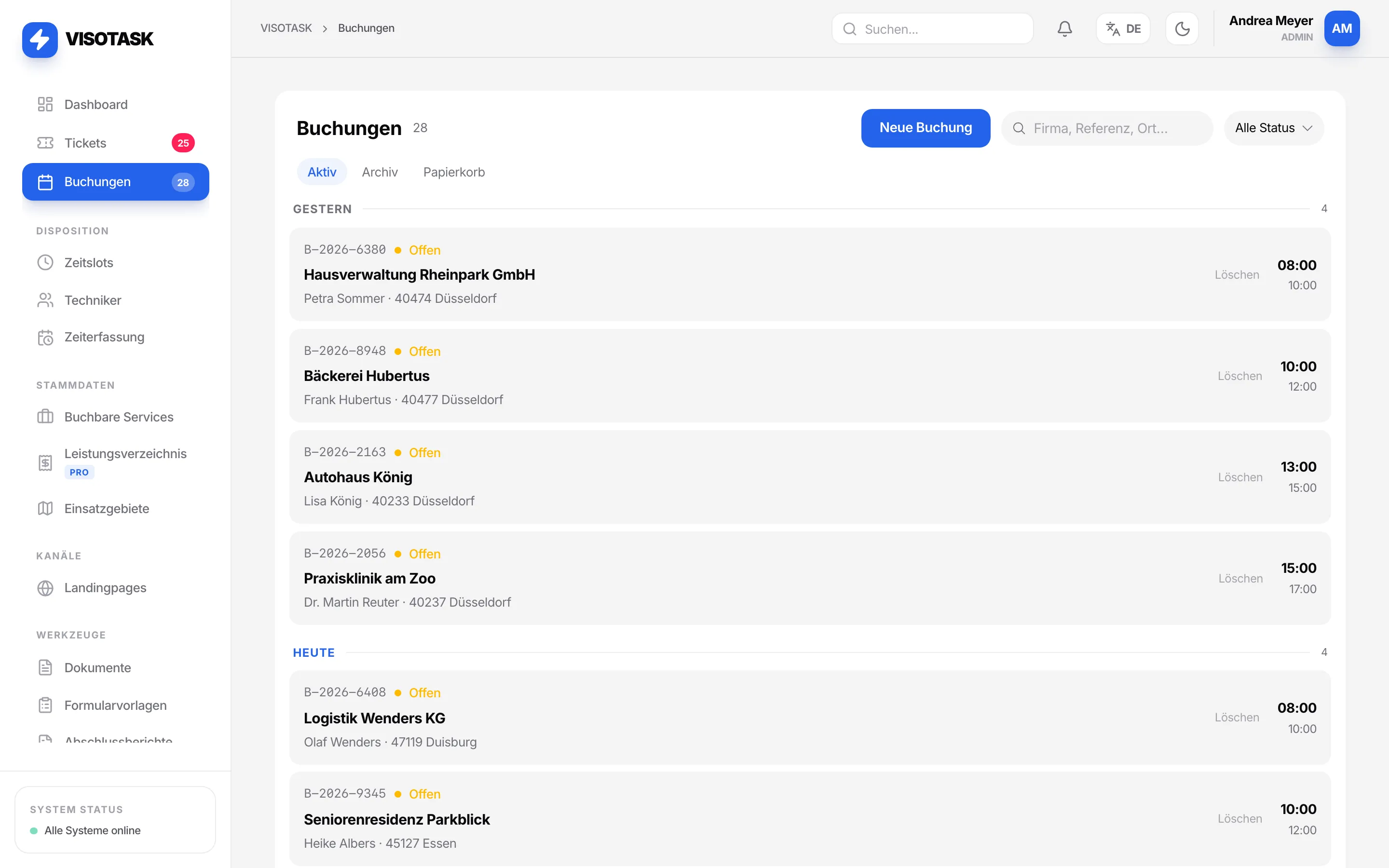Delete Hausverwaltung Rheinpark GmbH booking via Löschen

(1237, 275)
